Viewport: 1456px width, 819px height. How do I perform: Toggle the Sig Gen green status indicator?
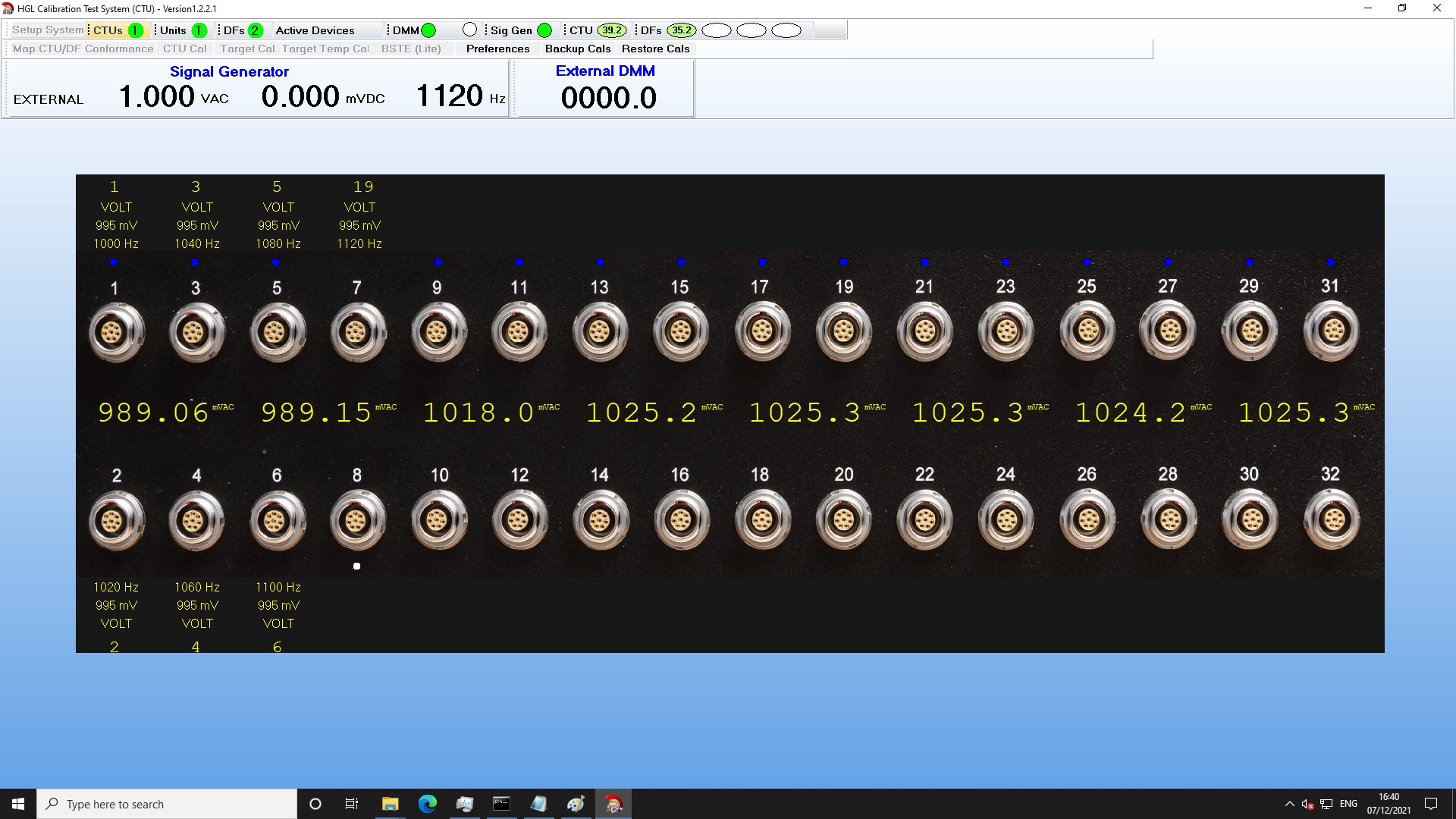(x=544, y=30)
